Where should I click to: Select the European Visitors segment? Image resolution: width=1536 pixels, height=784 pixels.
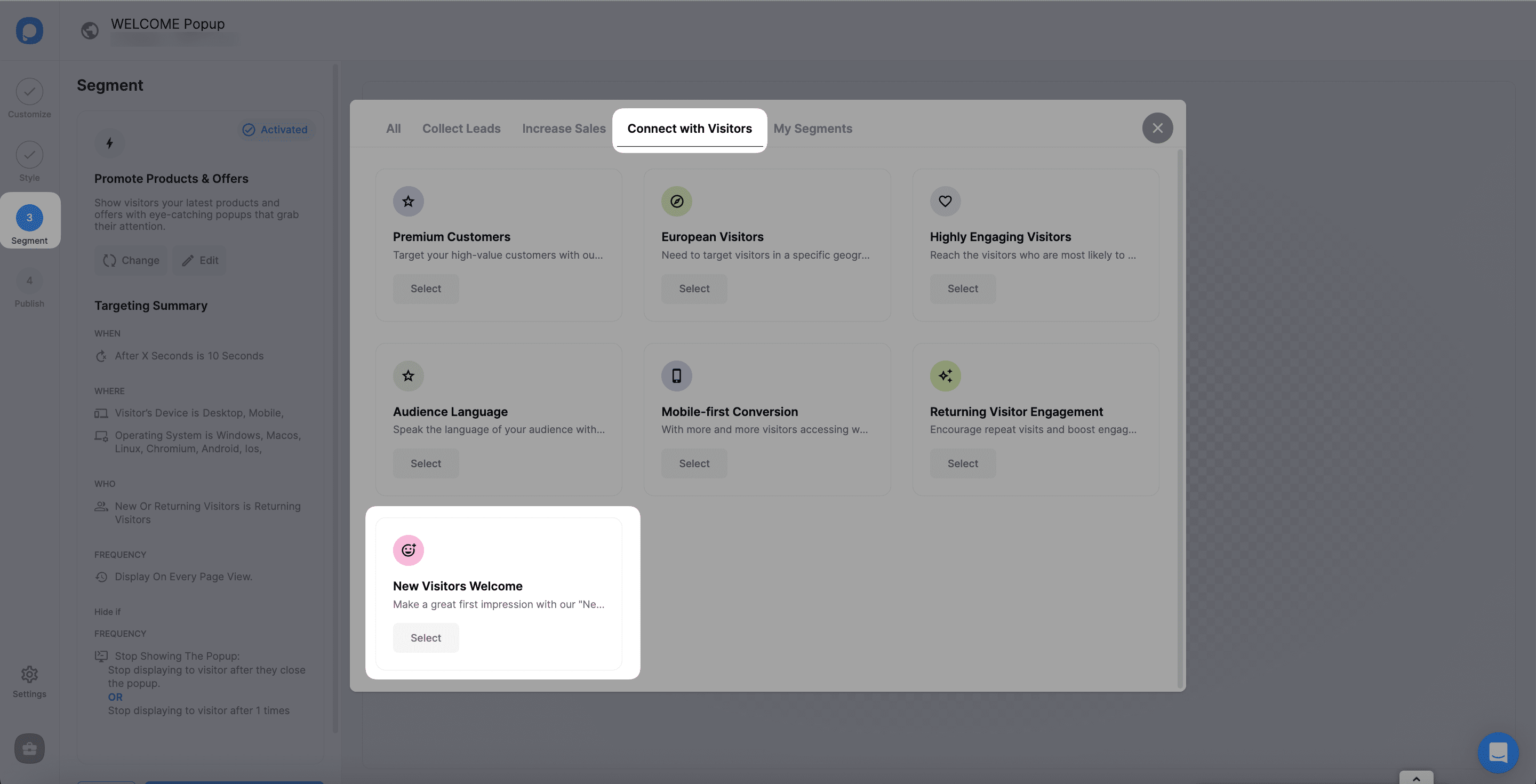(694, 289)
